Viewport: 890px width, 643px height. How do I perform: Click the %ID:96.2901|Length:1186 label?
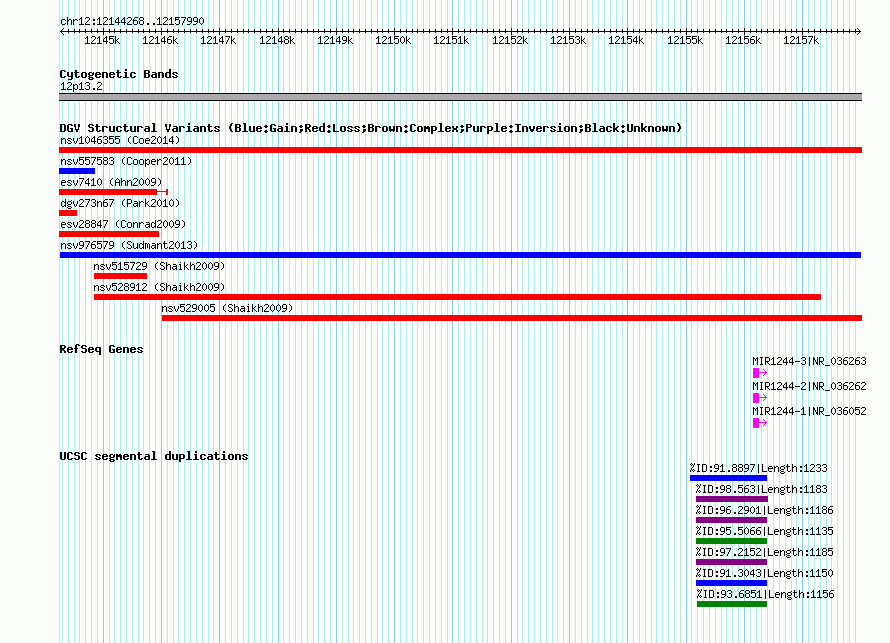pos(765,510)
